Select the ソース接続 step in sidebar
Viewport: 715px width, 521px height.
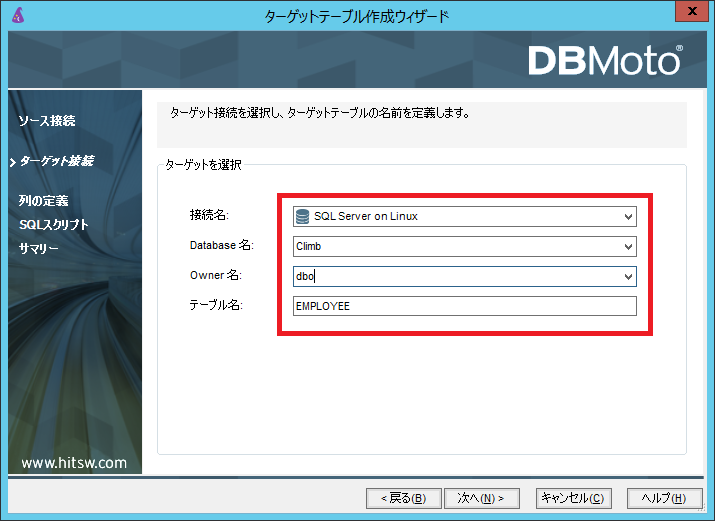pos(47,121)
